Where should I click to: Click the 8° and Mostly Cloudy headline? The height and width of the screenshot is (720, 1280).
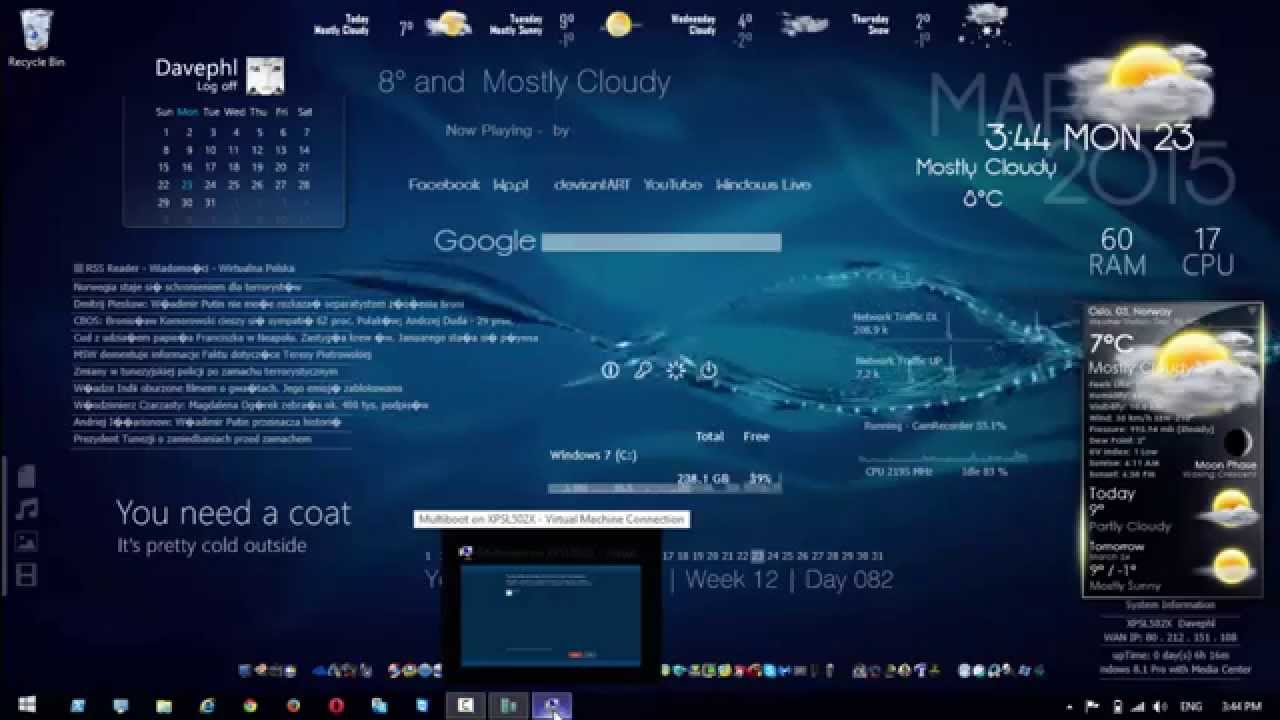click(524, 82)
